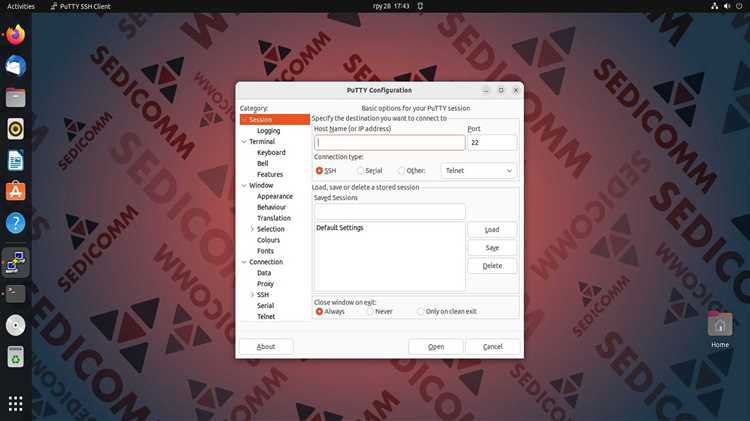Screen dimensions: 750x421
Task: Open Behaviour settings category
Action: (x=271, y=207)
